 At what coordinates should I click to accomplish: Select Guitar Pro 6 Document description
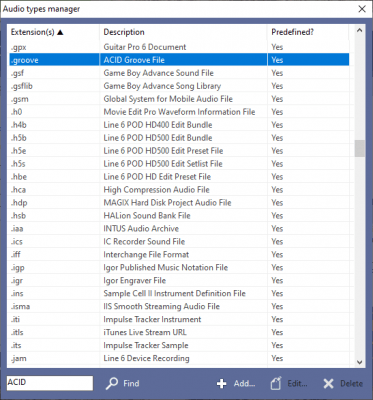(x=145, y=47)
